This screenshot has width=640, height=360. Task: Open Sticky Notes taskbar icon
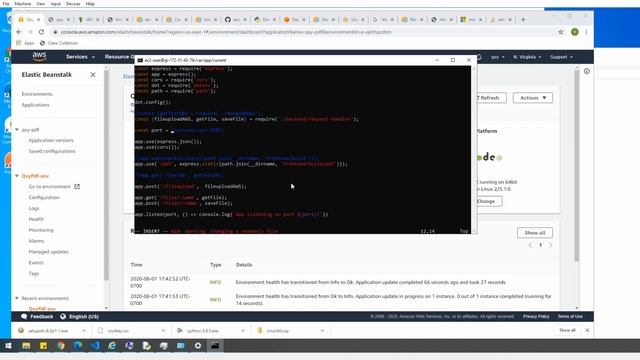pos(43,346)
